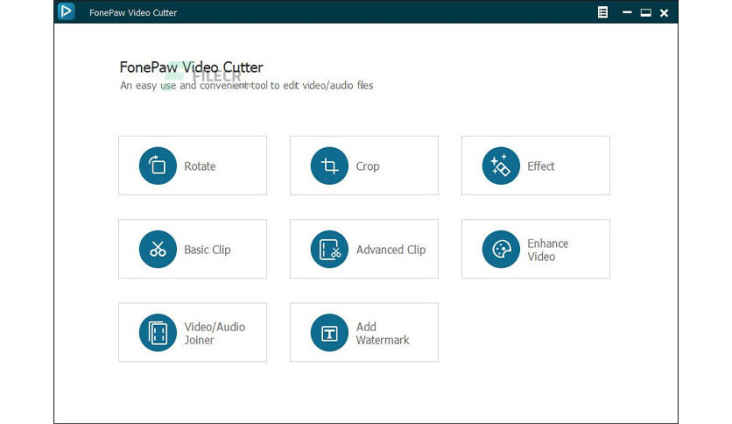Select the Video/Audio Joiner icon
The width and height of the screenshot is (732, 424).
[x=157, y=333]
